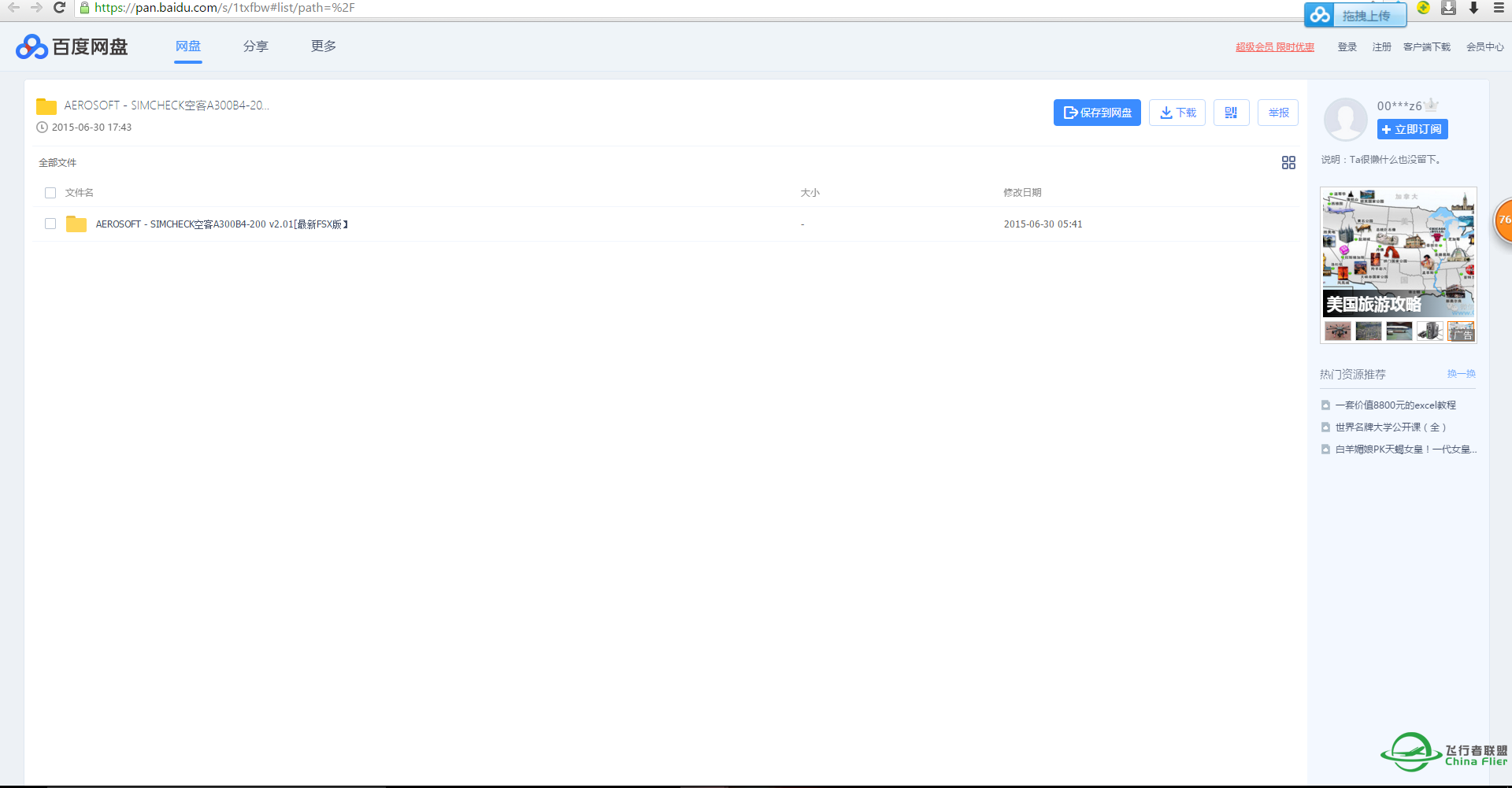Click the 下载 download button
The width and height of the screenshot is (1512, 788).
[x=1177, y=113]
